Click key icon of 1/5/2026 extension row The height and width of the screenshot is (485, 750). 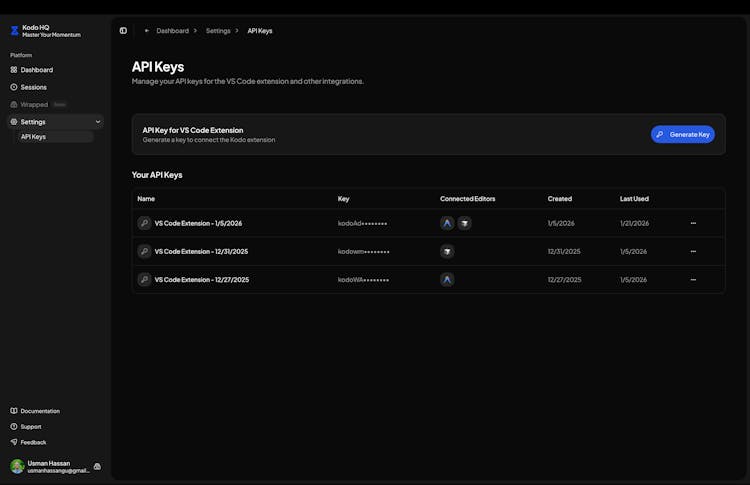(x=144, y=223)
